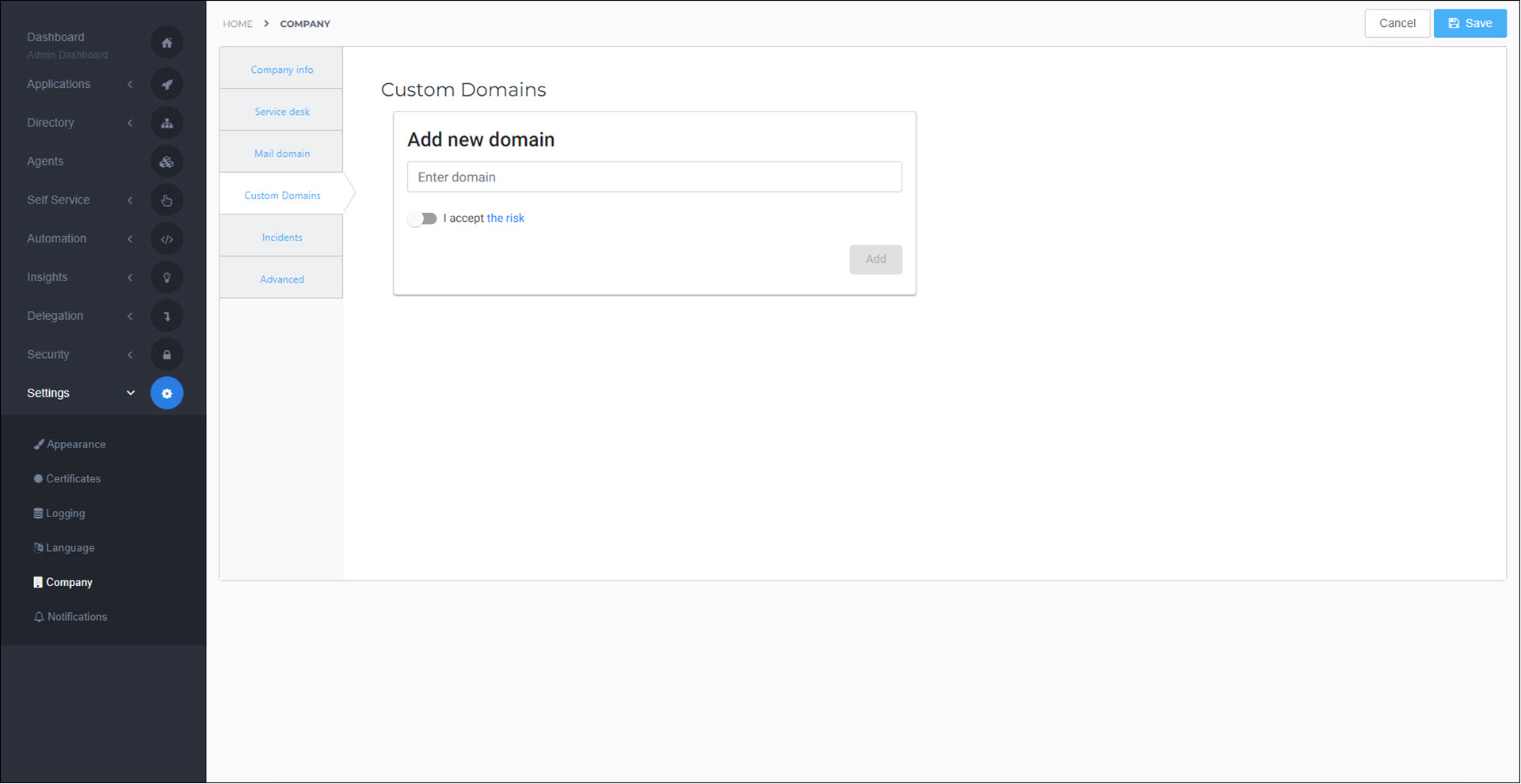Click the Self Service sidebar label
The image size is (1521, 784).
coord(59,200)
